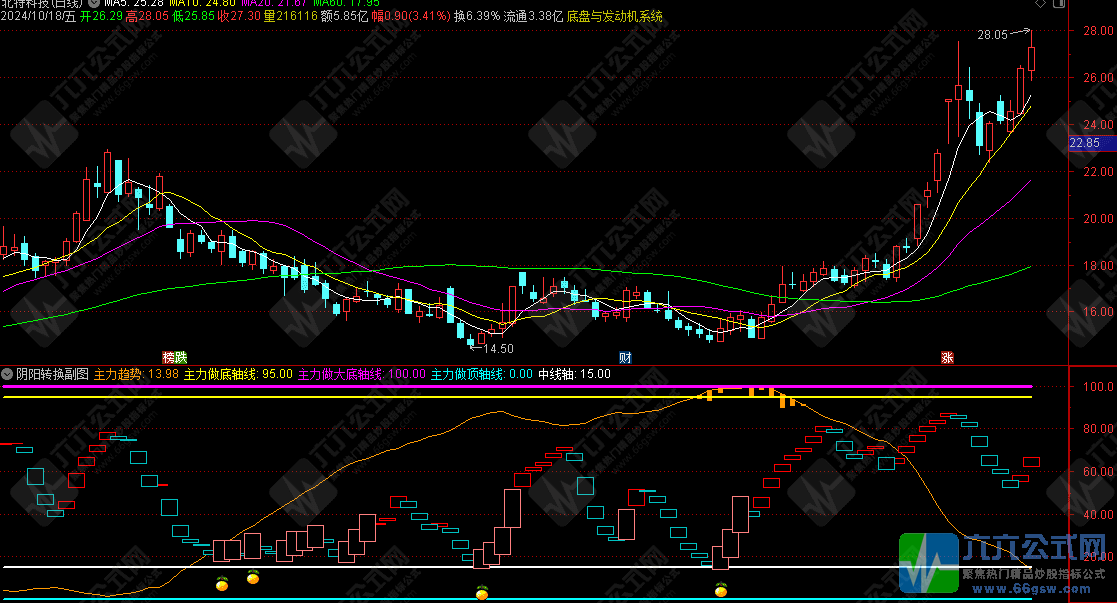Click the first yellow signal ball icon
This screenshot has width=1117, height=603.
(222, 580)
